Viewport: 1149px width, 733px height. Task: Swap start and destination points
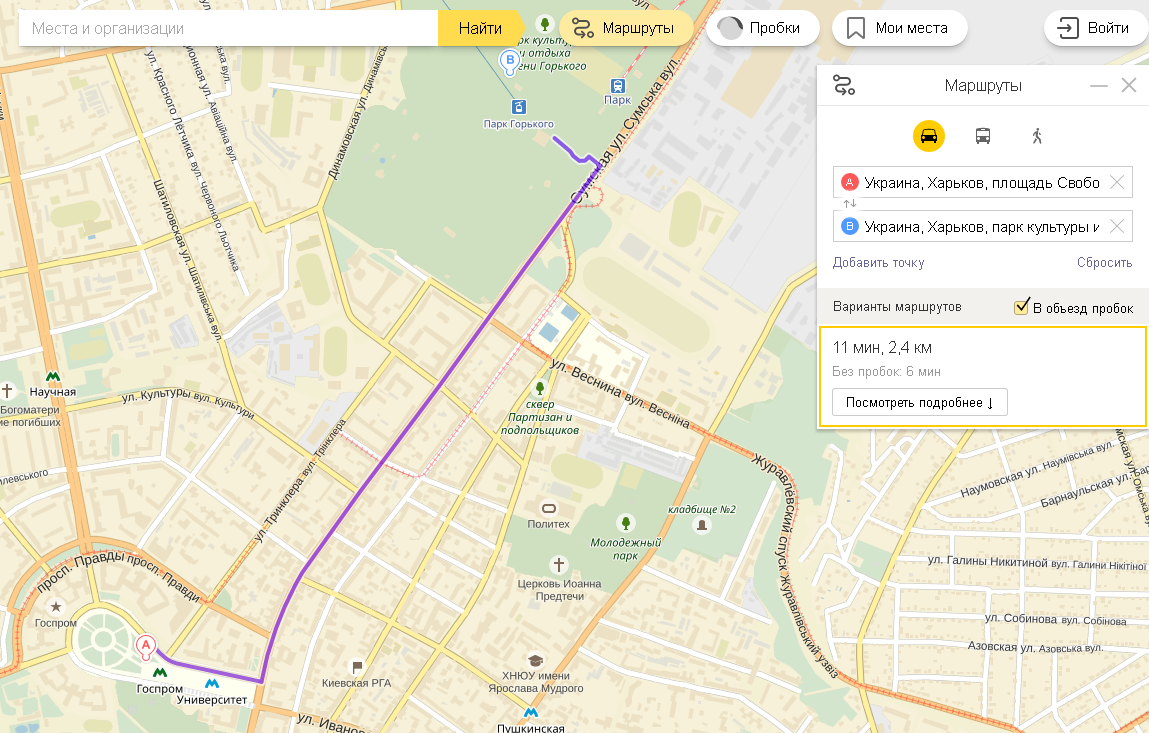(x=849, y=204)
